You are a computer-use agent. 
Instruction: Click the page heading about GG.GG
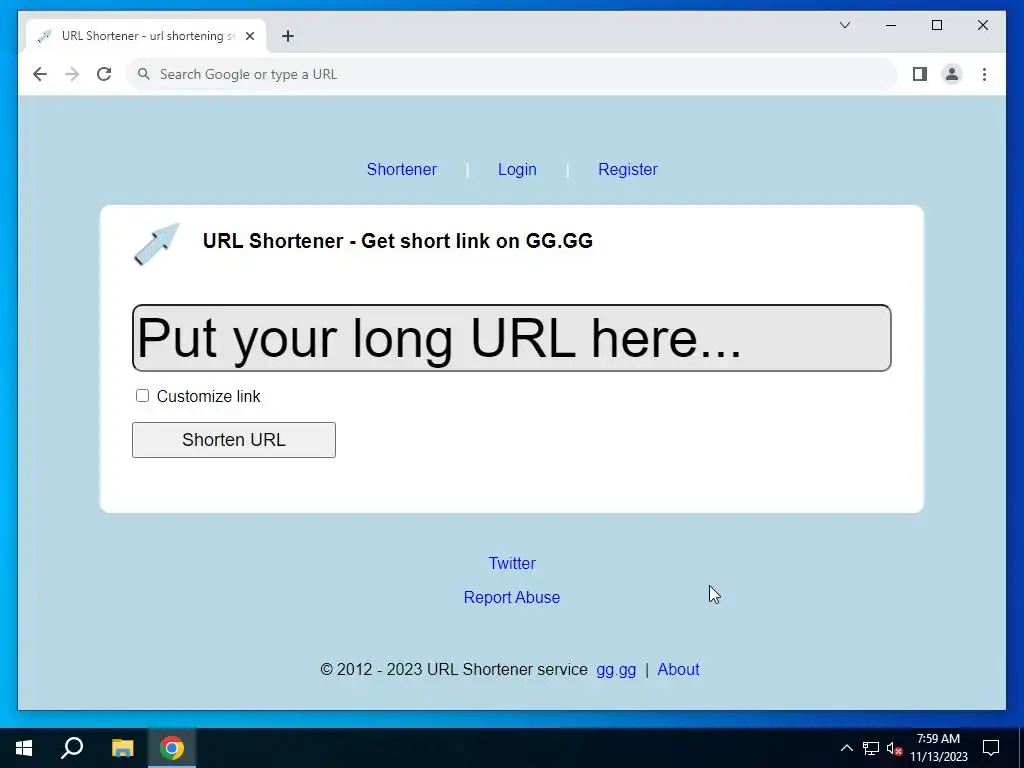398,241
